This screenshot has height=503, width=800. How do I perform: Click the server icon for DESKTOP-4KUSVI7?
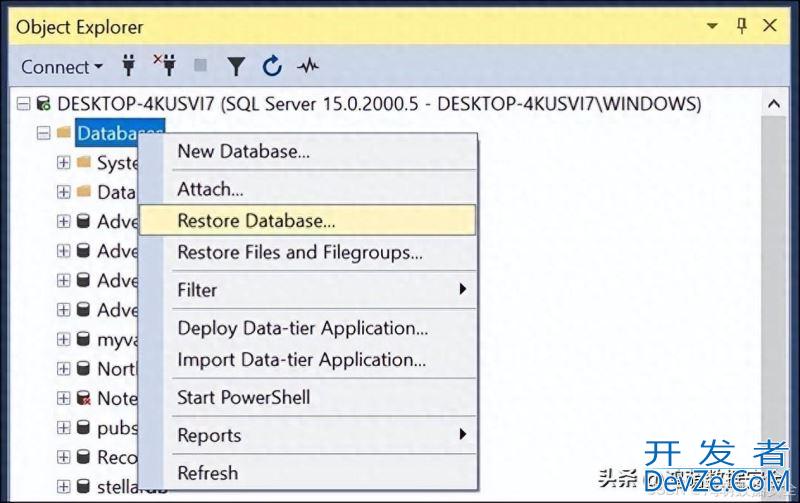click(44, 104)
